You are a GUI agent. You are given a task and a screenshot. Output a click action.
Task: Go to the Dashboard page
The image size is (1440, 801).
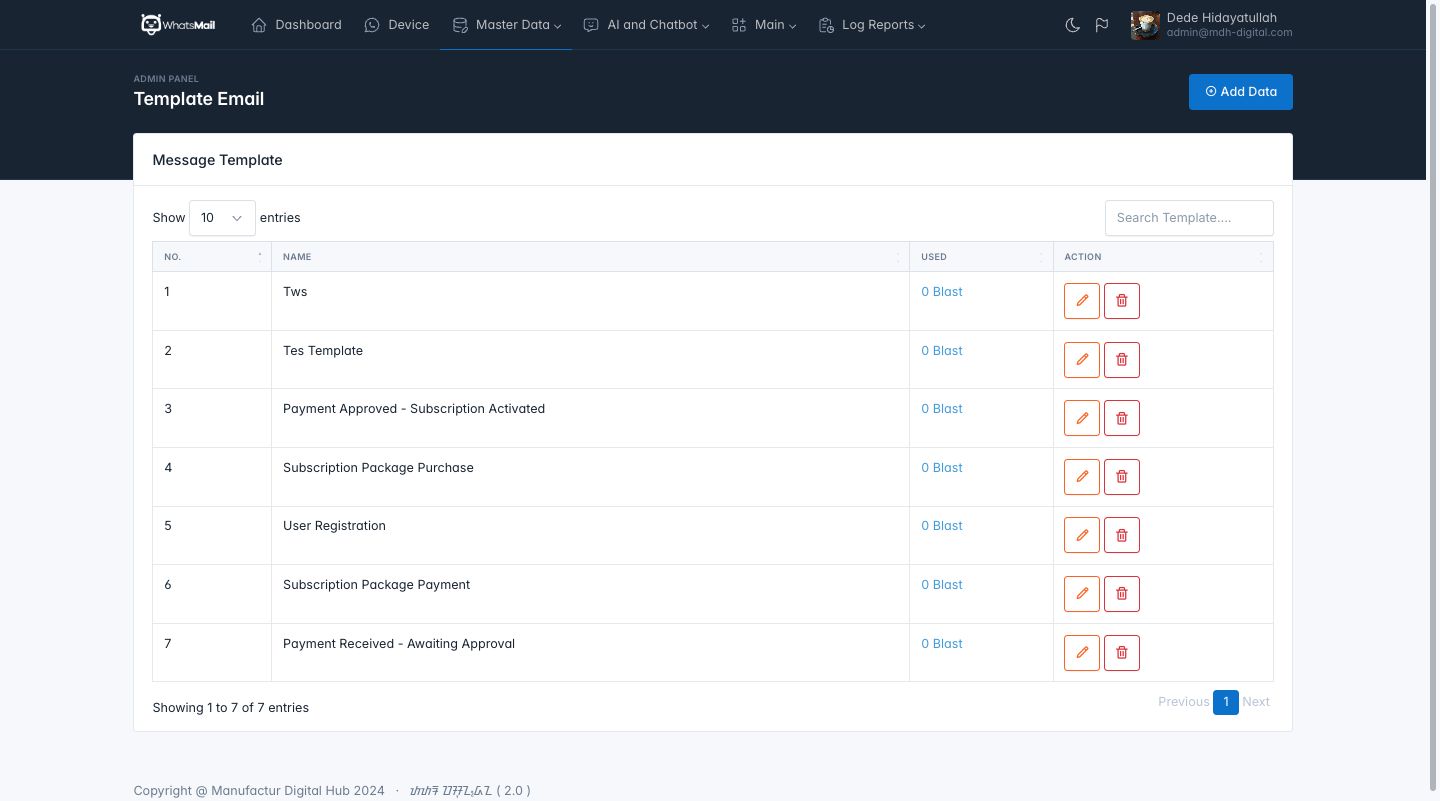[x=296, y=25]
